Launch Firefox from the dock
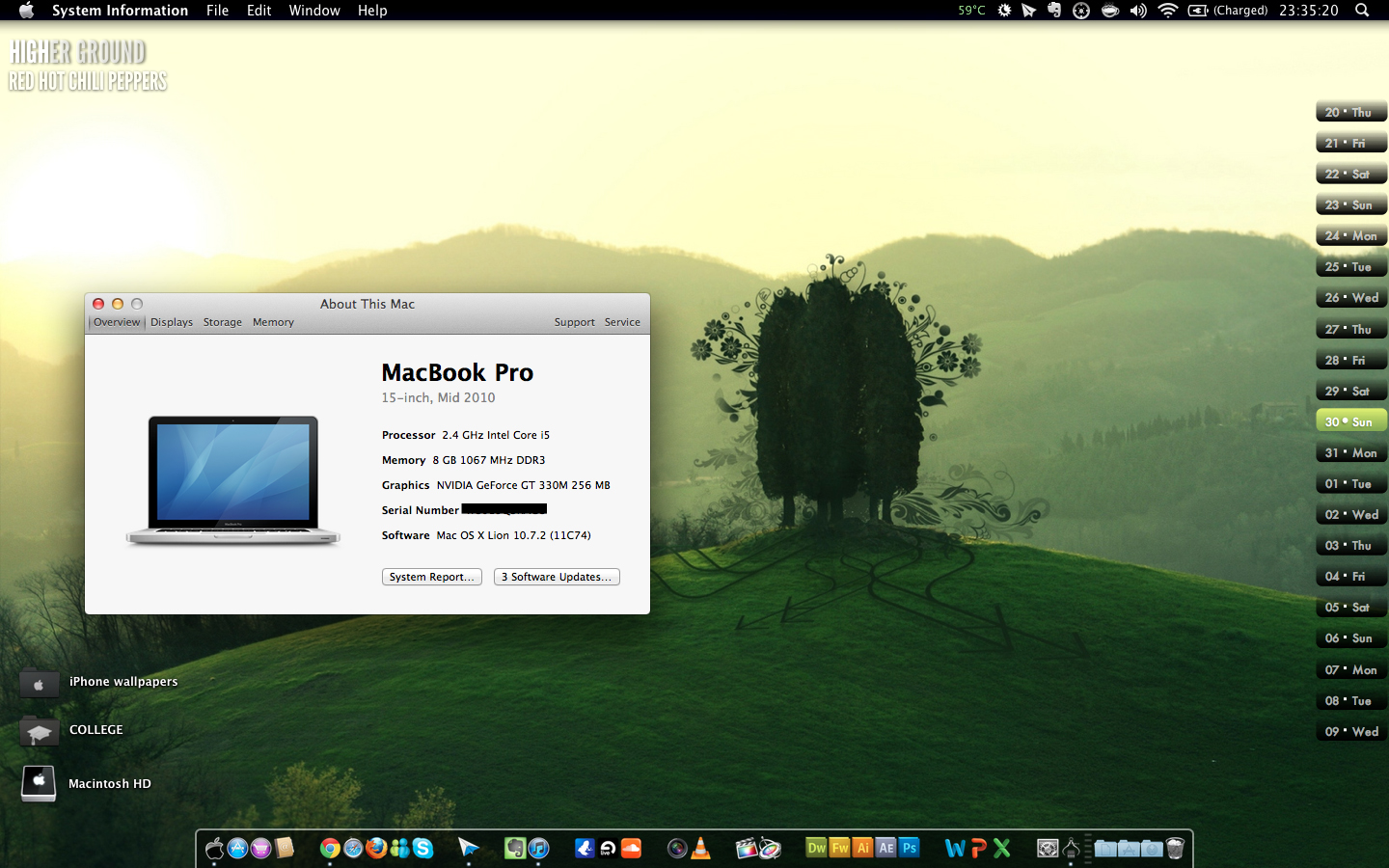 376,848
